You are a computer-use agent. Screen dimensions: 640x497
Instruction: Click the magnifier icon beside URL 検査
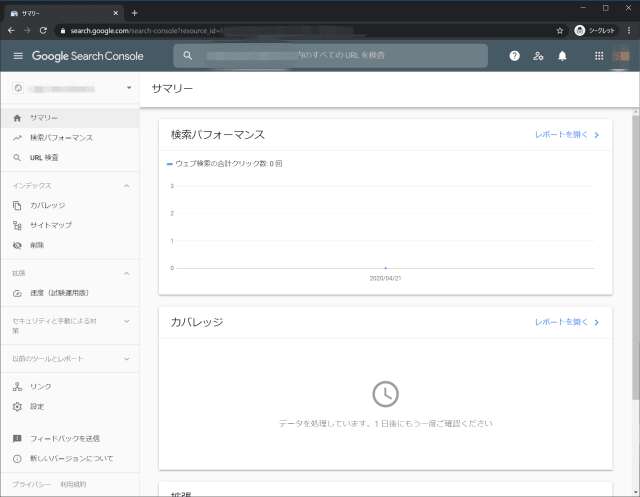tap(17, 158)
